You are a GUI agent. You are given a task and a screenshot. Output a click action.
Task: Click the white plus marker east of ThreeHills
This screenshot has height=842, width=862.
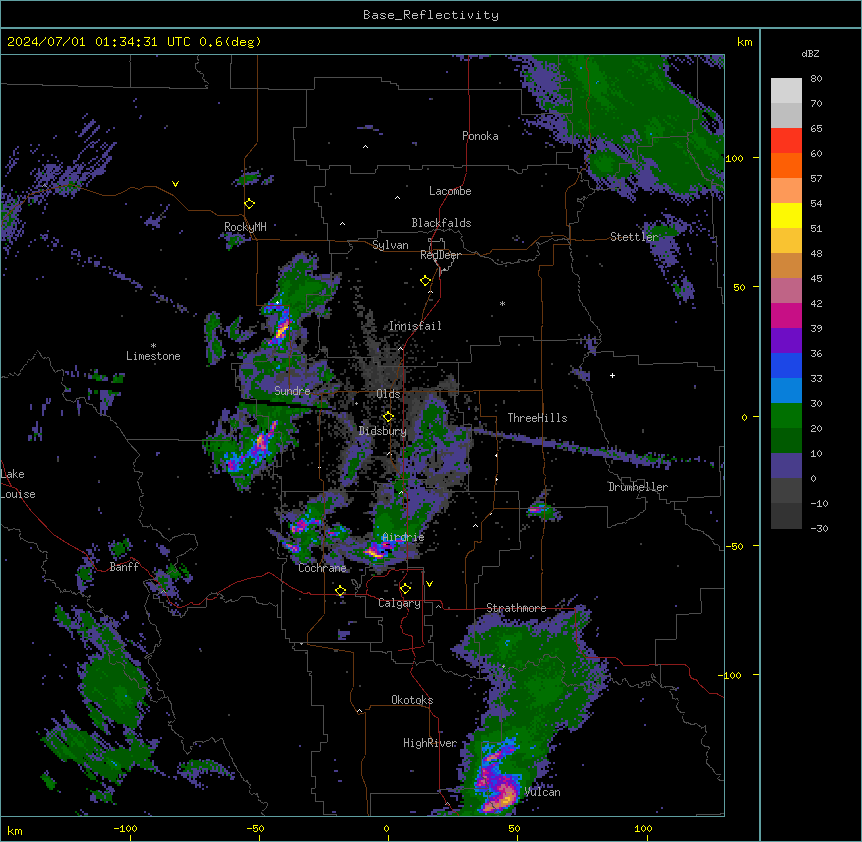[x=612, y=375]
